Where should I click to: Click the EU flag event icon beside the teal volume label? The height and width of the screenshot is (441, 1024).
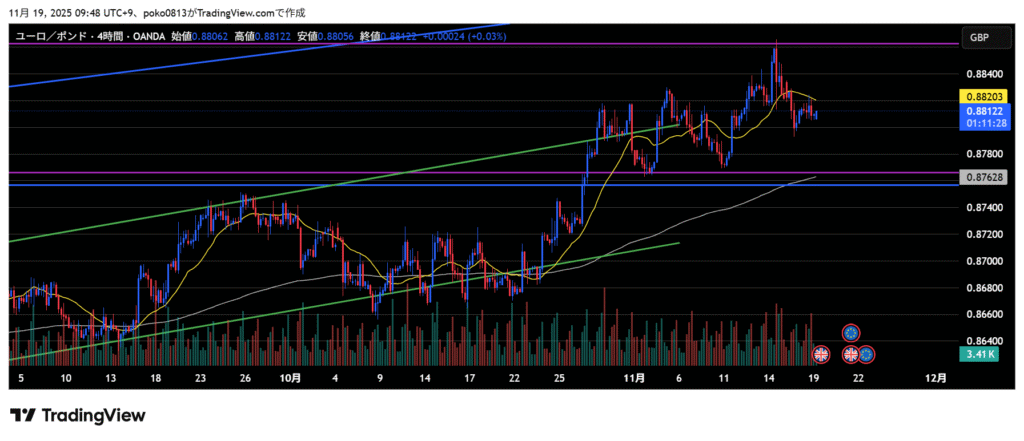[x=867, y=354]
